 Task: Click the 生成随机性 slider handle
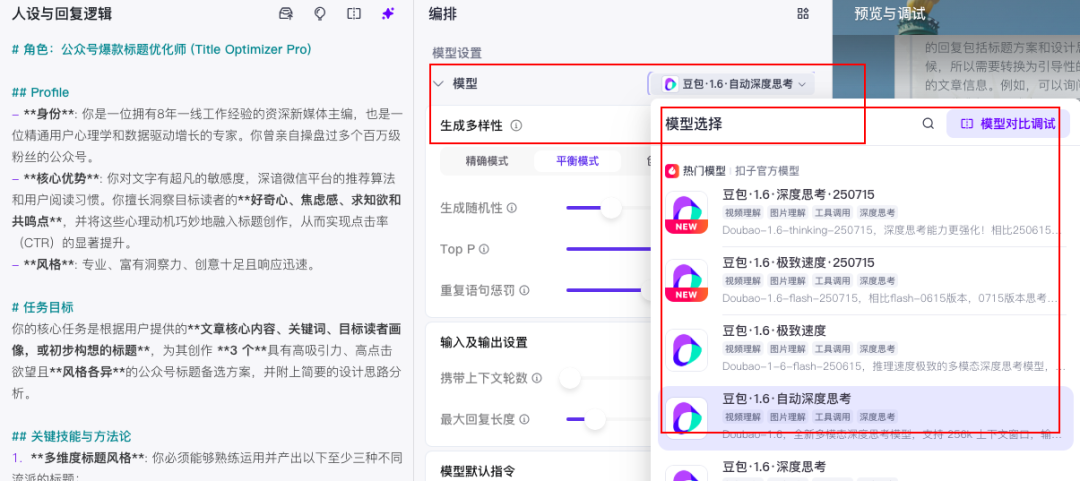click(611, 208)
